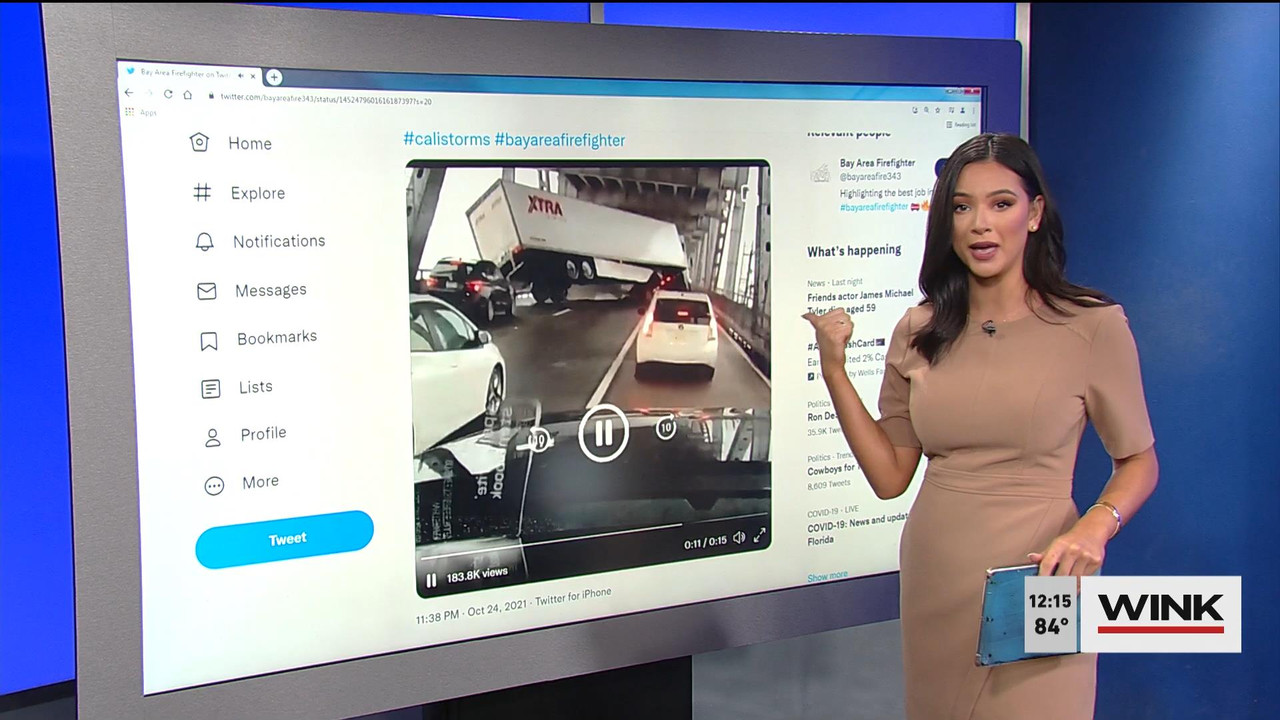Click the browser home icon
The image size is (1280, 720).
[x=186, y=94]
